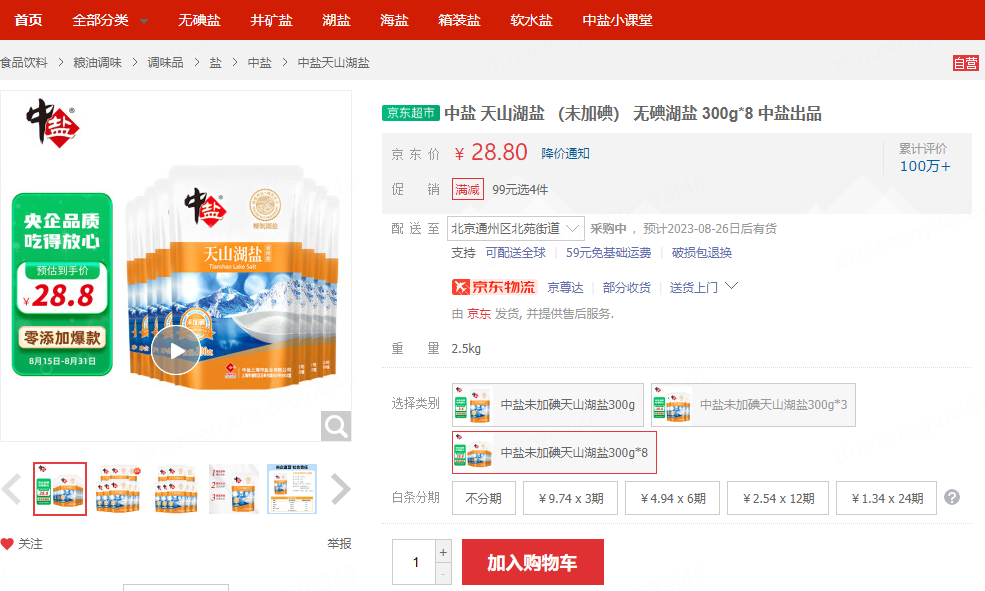This screenshot has height=591, width=985.
Task: Go to 调味品 breadcrumb
Action: tap(165, 63)
